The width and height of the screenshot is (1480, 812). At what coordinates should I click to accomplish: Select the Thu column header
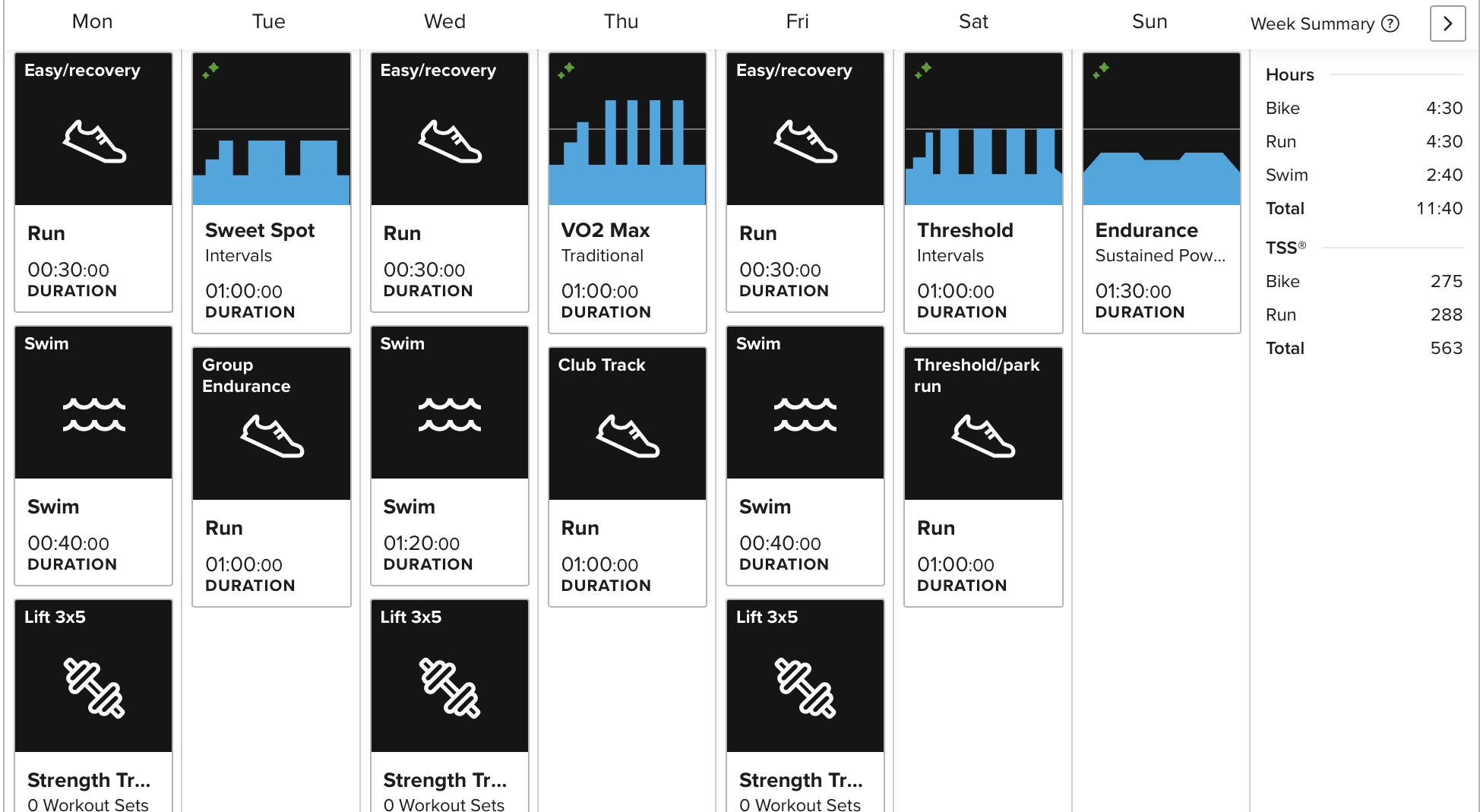click(621, 21)
